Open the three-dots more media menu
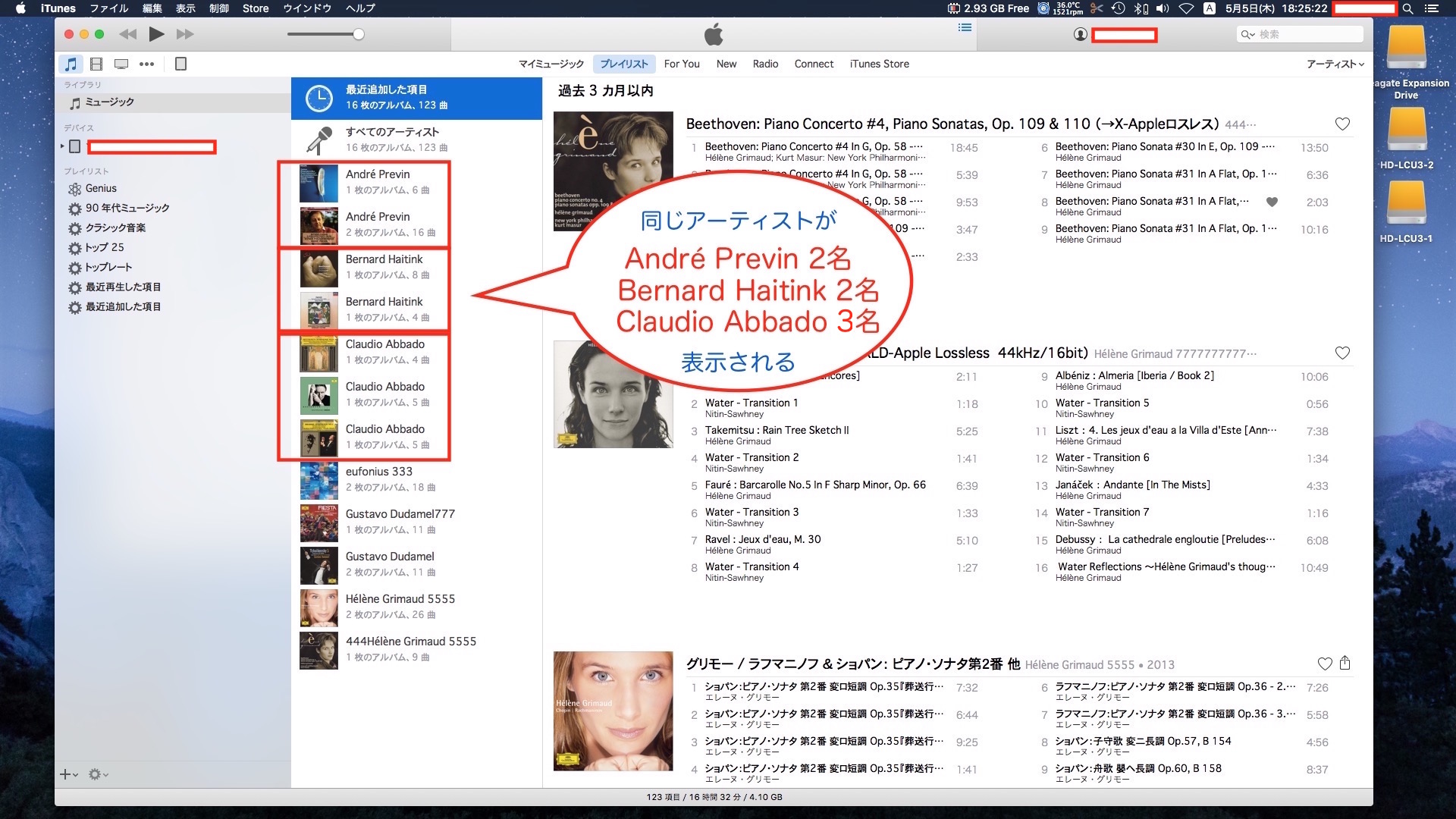 (147, 64)
